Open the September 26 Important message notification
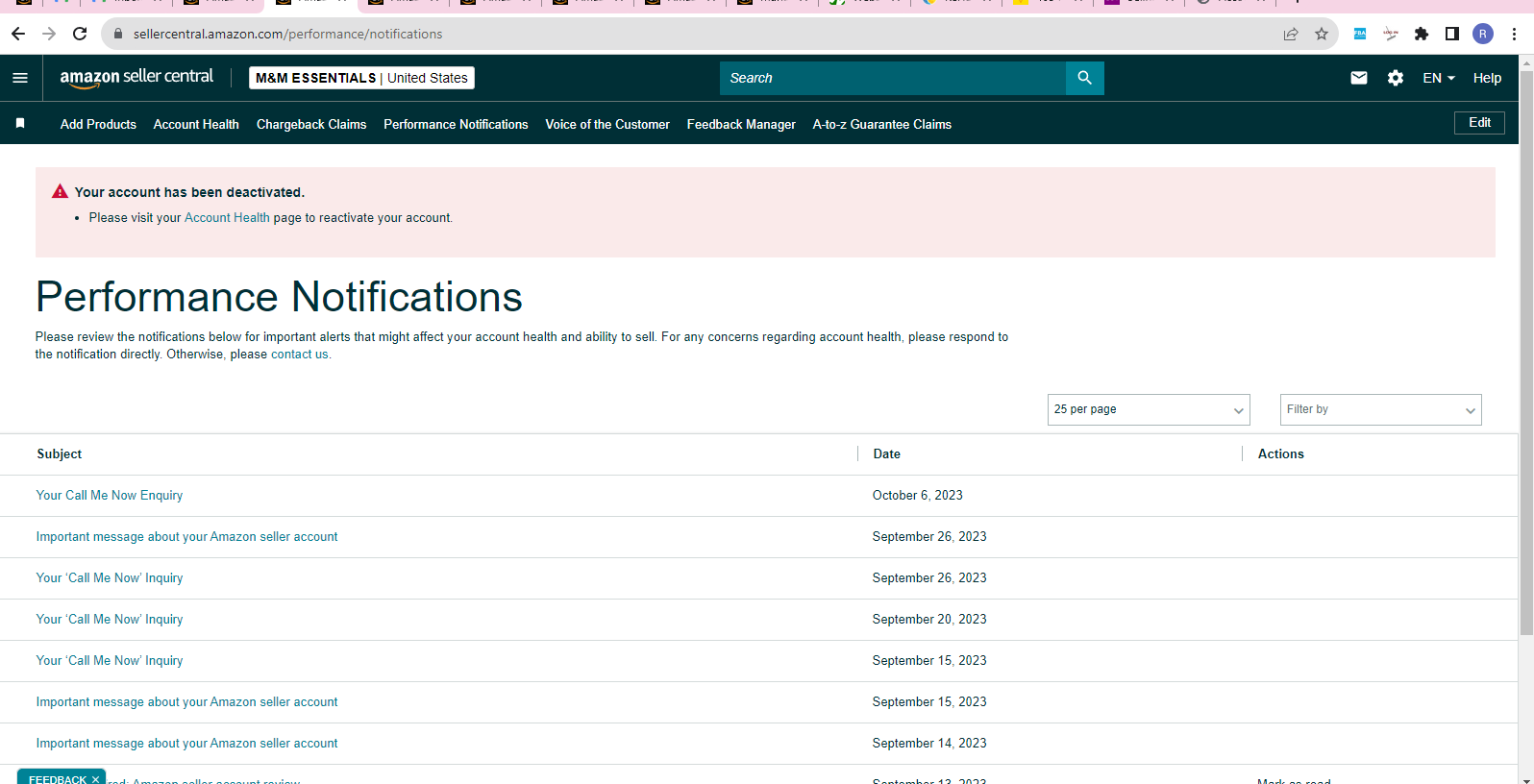 tap(186, 537)
